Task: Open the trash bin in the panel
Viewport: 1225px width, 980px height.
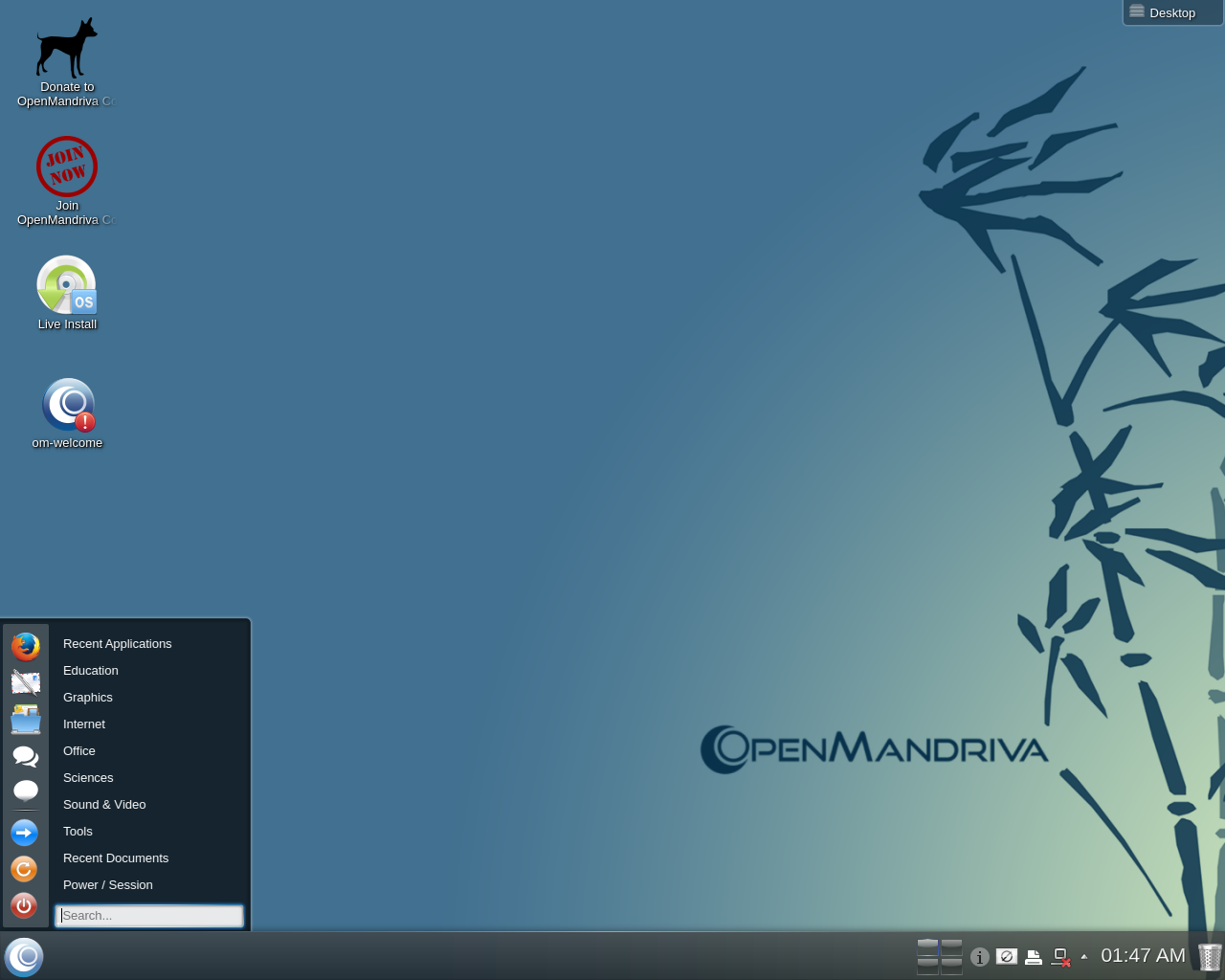Action: tap(1210, 957)
